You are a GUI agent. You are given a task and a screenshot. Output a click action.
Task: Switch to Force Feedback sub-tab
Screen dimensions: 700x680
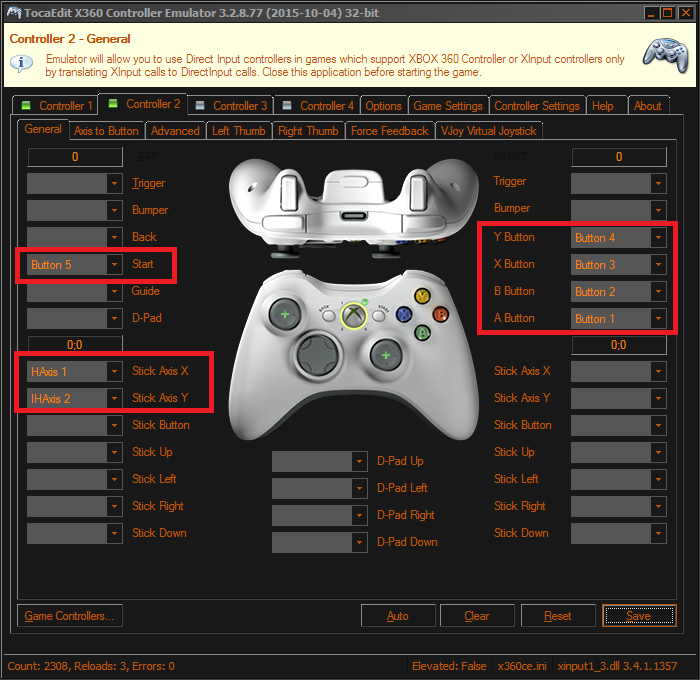390,131
